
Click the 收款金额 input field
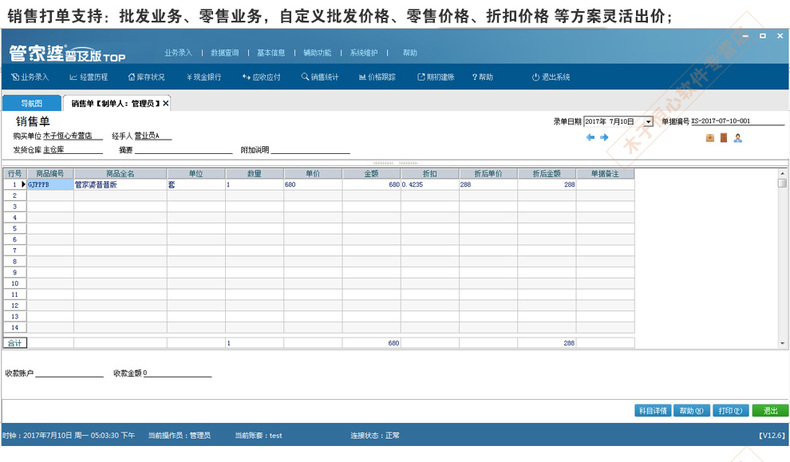tap(177, 373)
